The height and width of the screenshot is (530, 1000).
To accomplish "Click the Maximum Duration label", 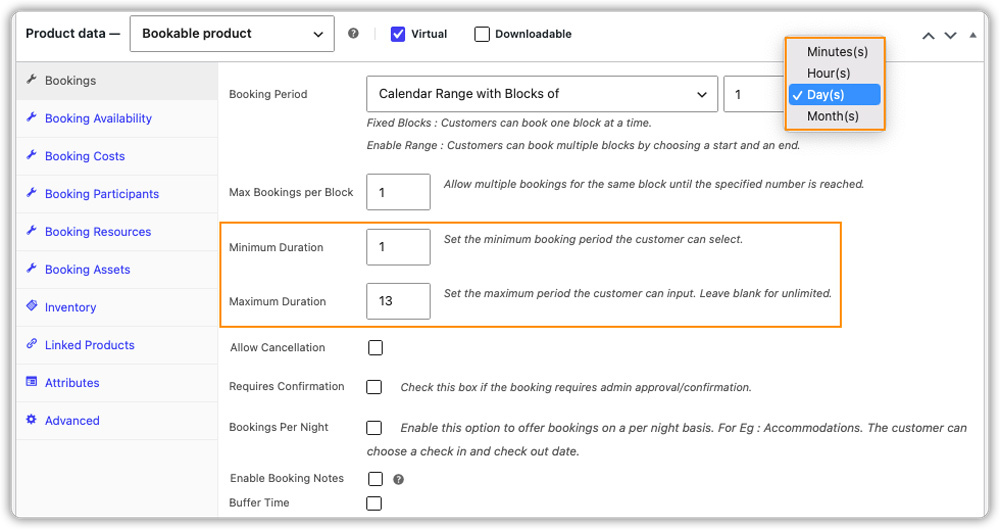I will tap(277, 302).
